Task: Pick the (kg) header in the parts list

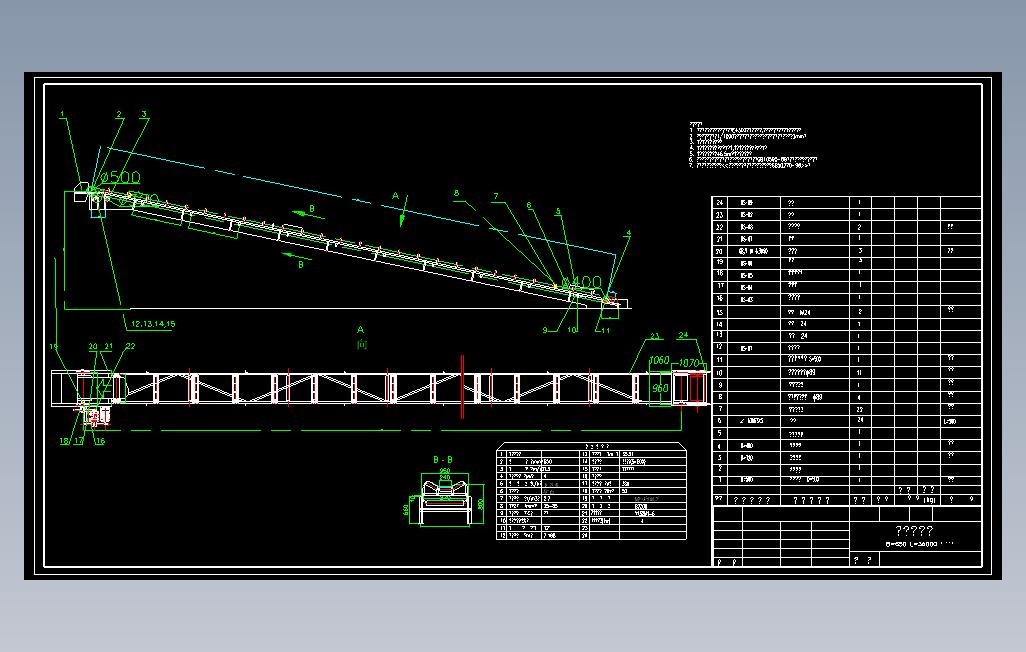Action: pos(929,499)
